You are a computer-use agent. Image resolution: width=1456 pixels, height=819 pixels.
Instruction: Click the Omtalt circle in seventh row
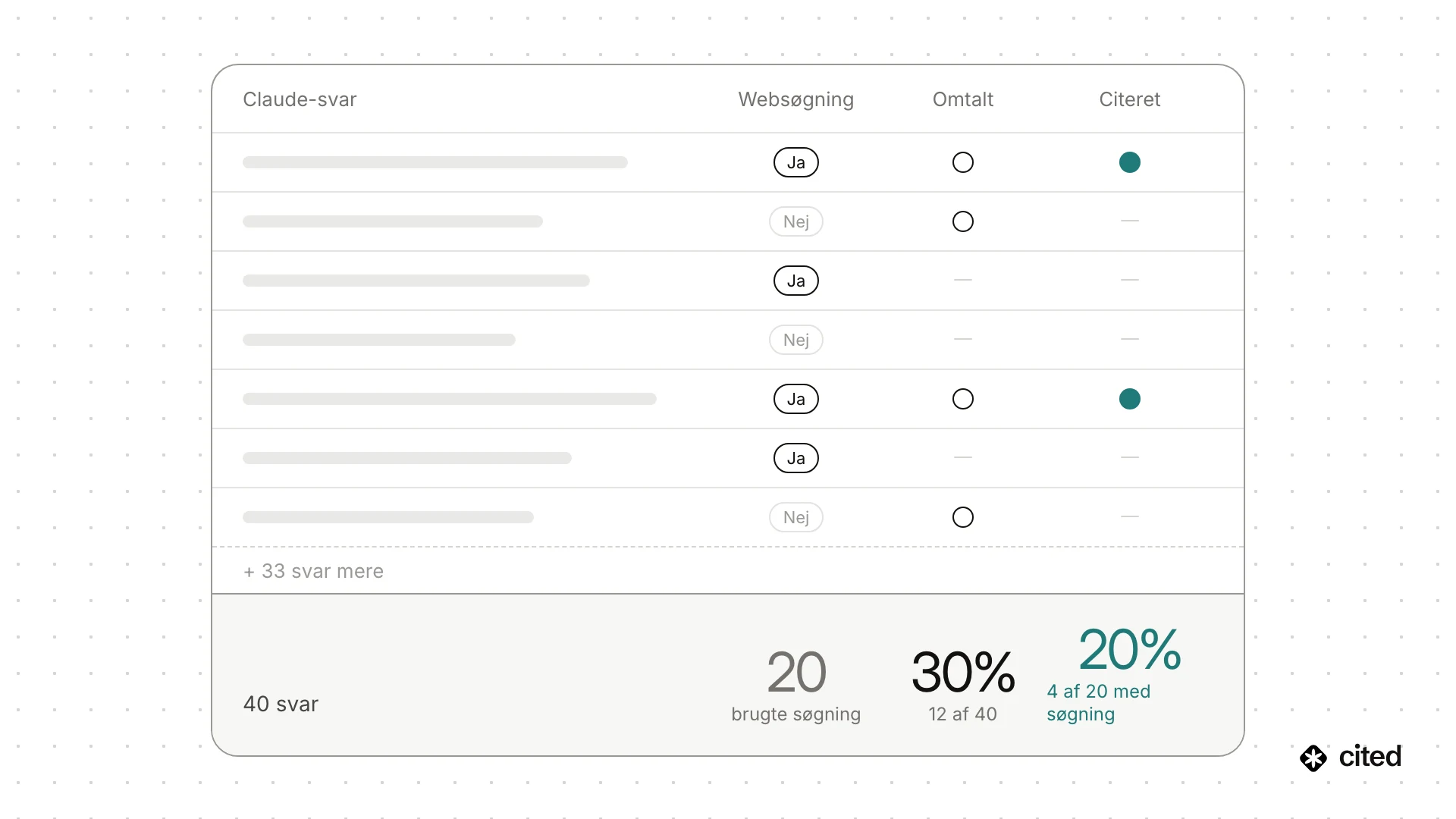963,517
